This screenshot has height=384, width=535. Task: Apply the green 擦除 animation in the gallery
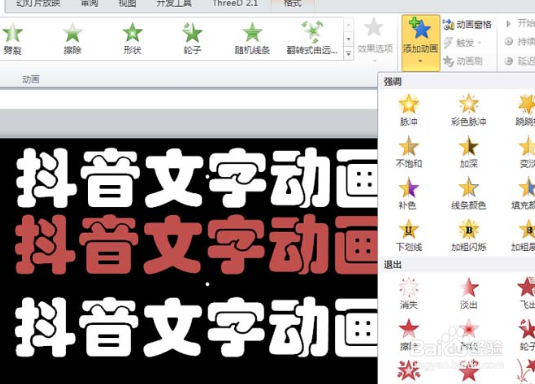click(x=72, y=39)
